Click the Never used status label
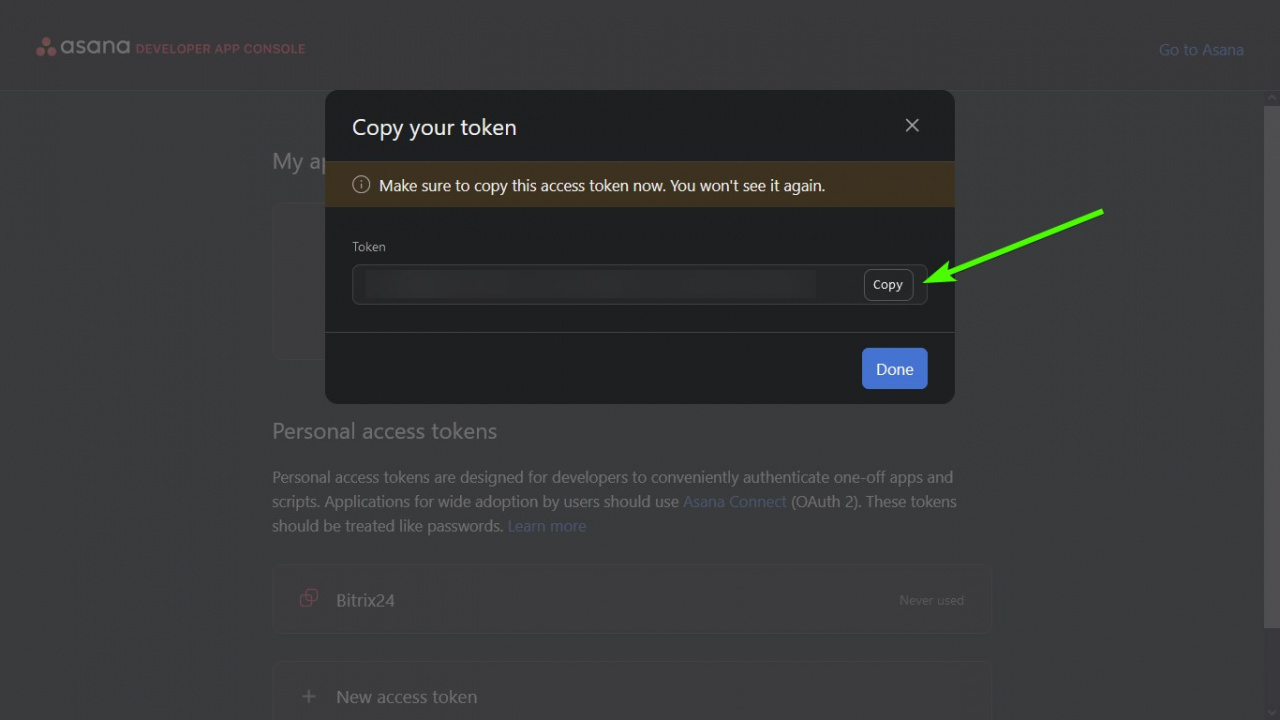The height and width of the screenshot is (720, 1280). (931, 600)
